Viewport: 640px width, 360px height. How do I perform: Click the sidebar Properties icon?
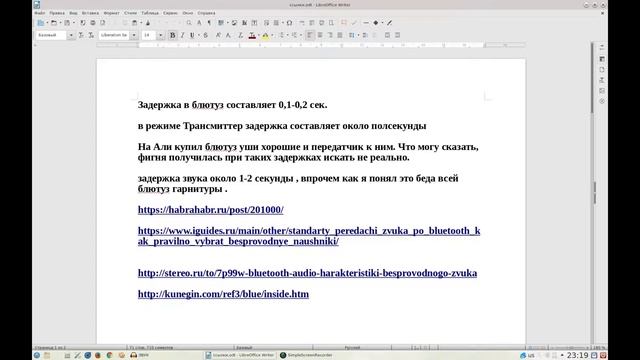pyautogui.click(x=602, y=59)
